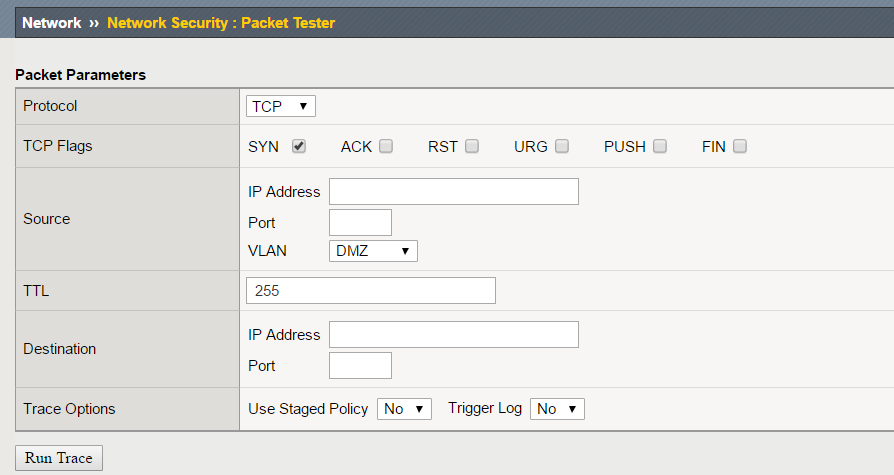Select the Destination IP Address field

tap(454, 335)
